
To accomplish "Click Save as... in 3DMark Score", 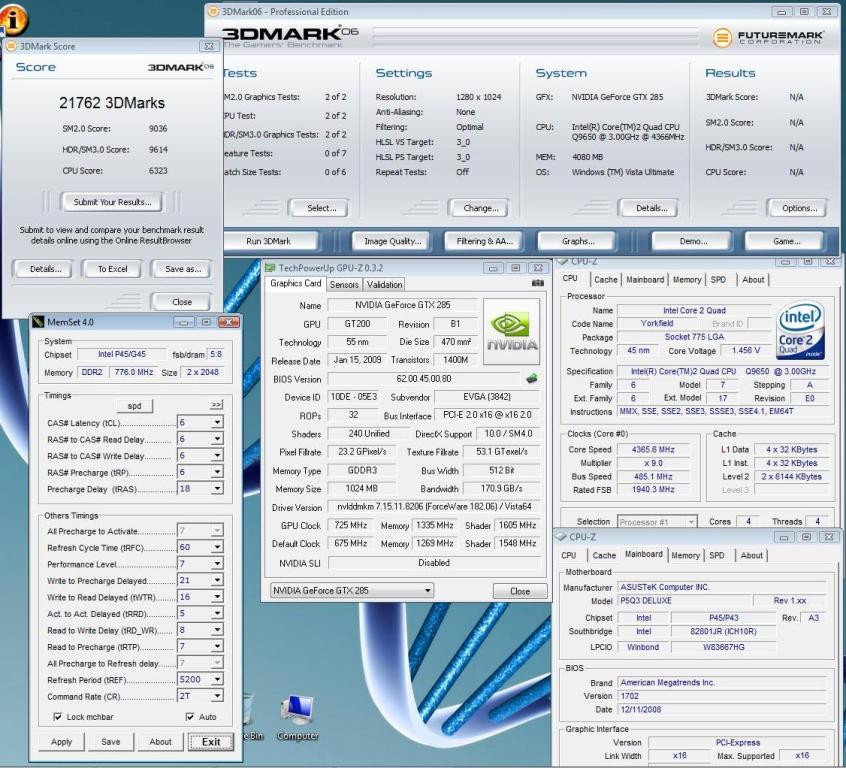I will 182,269.
